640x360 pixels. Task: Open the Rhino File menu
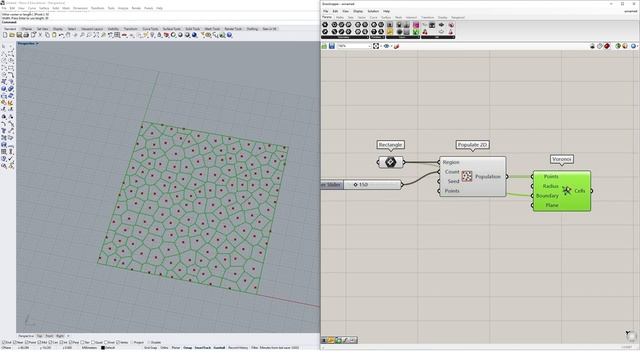(4, 8)
